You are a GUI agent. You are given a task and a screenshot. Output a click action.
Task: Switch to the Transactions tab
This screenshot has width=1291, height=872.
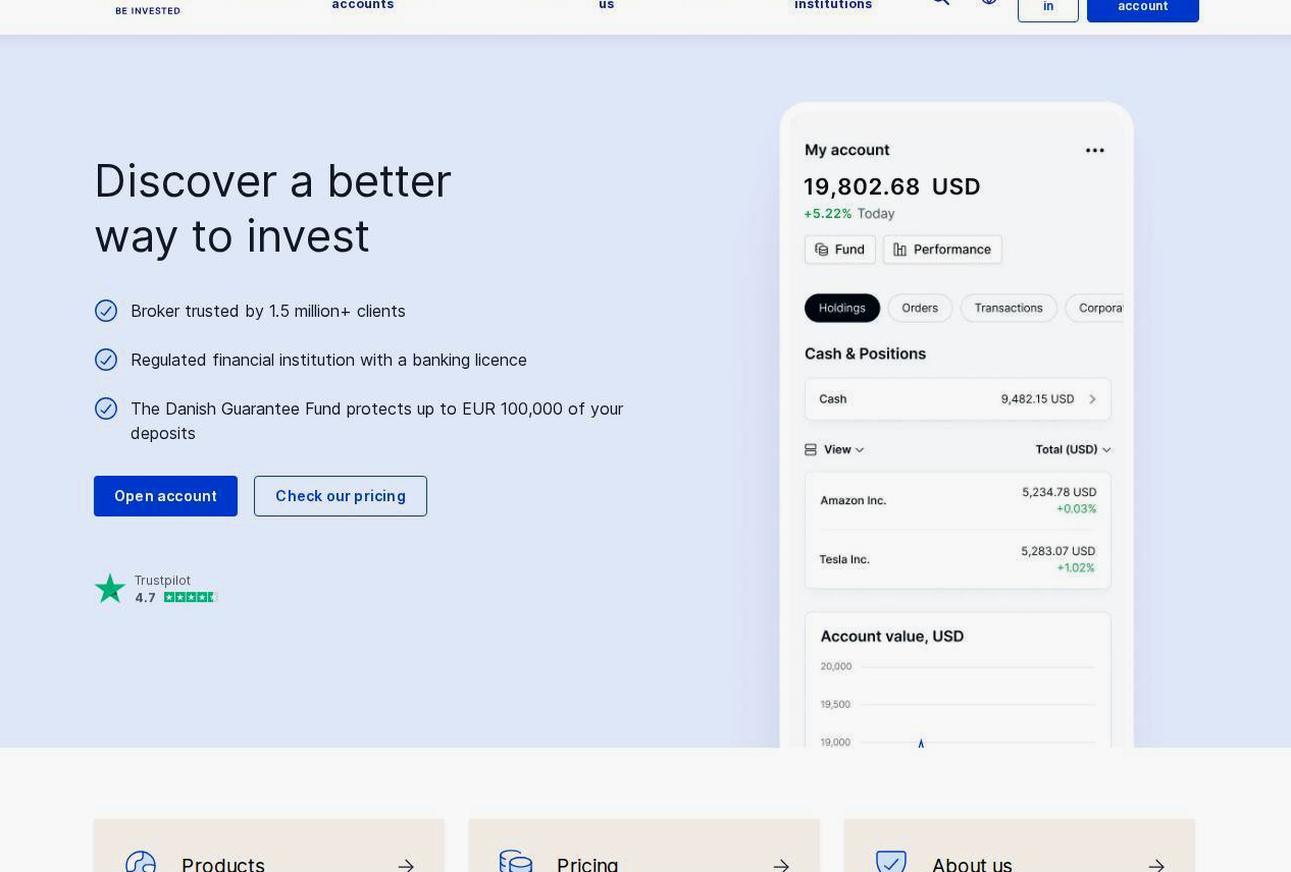[1008, 308]
